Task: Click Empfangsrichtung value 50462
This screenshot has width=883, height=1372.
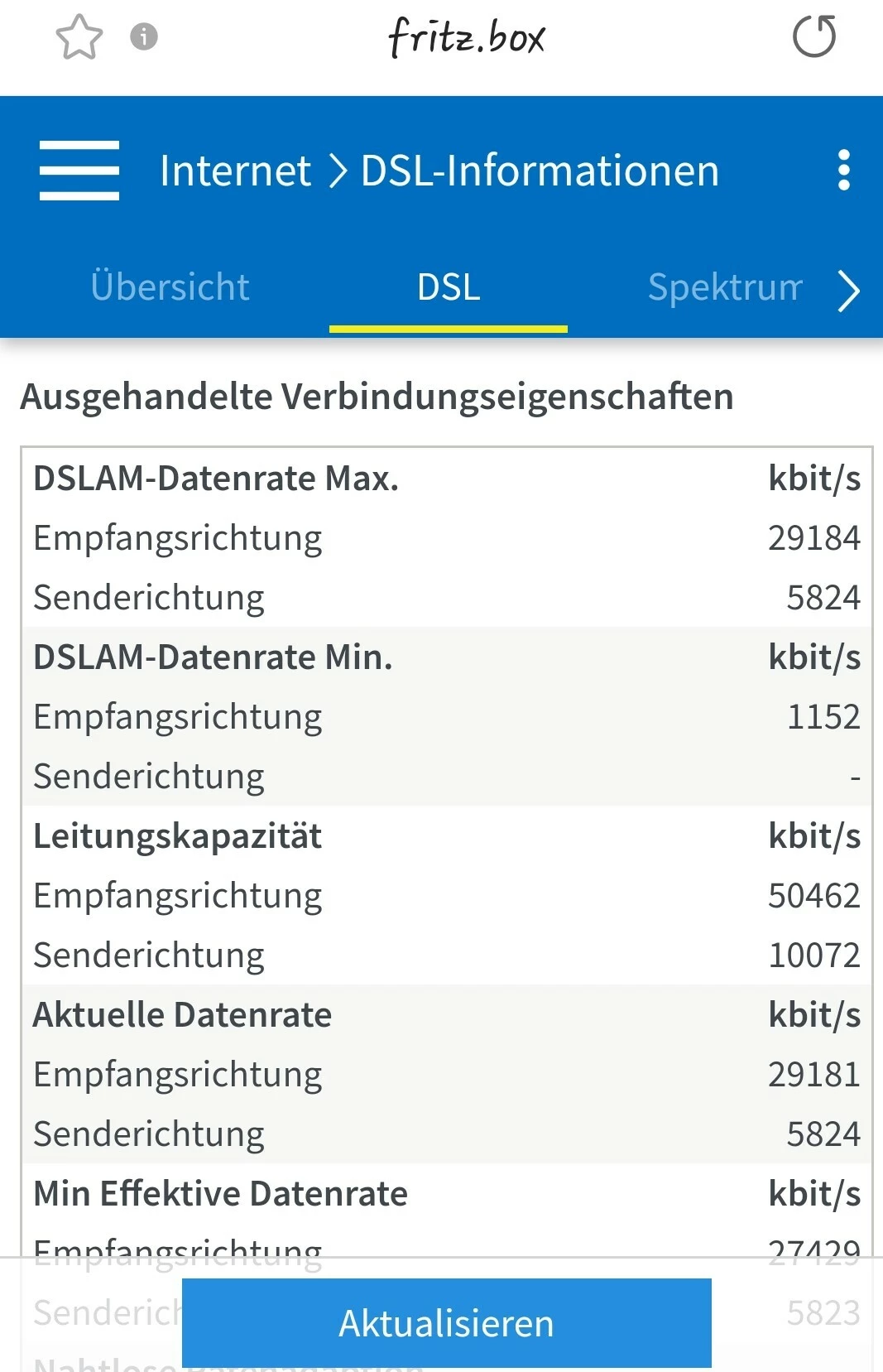Action: 813,896
